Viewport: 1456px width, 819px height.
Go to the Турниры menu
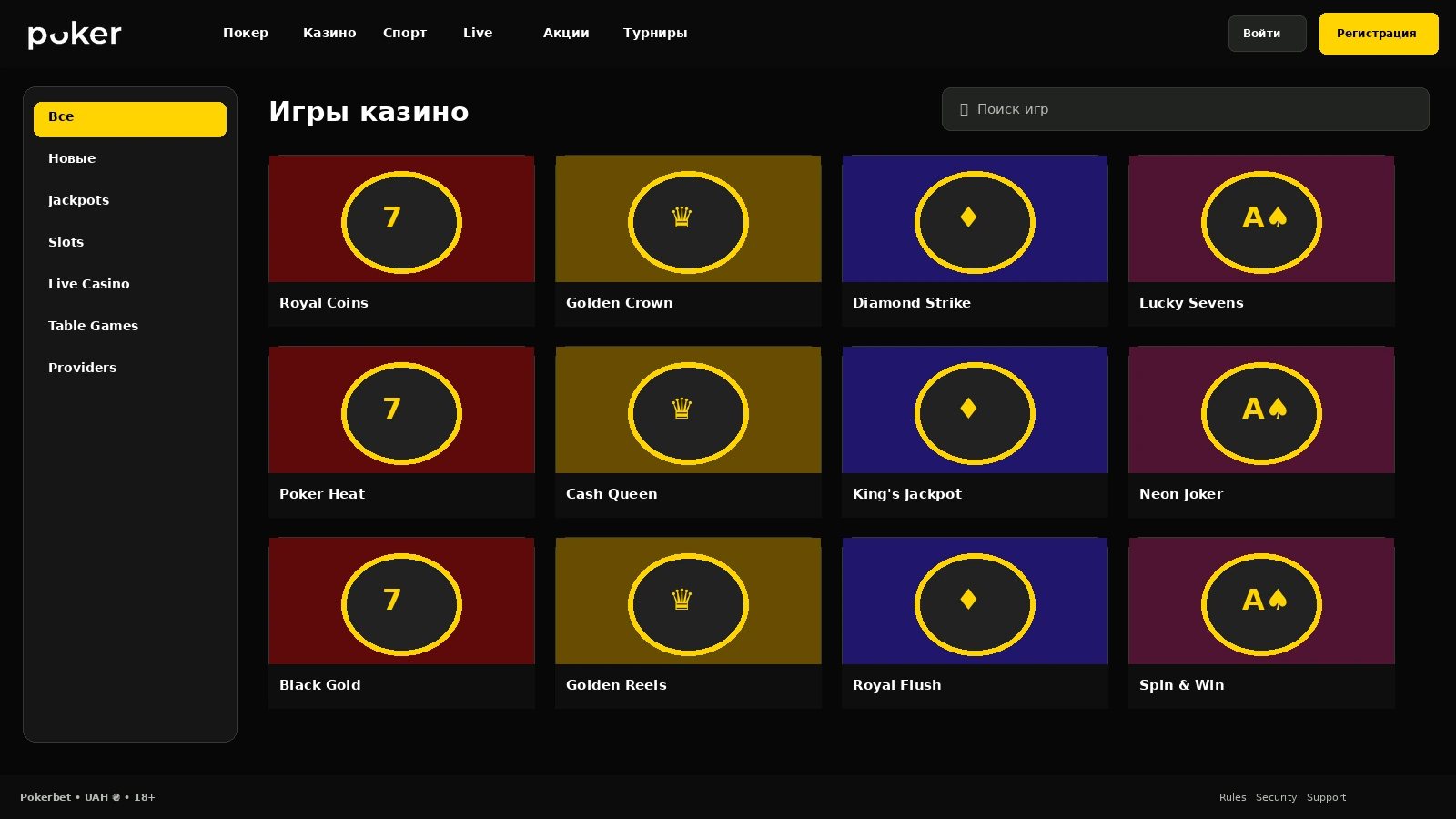coord(655,33)
